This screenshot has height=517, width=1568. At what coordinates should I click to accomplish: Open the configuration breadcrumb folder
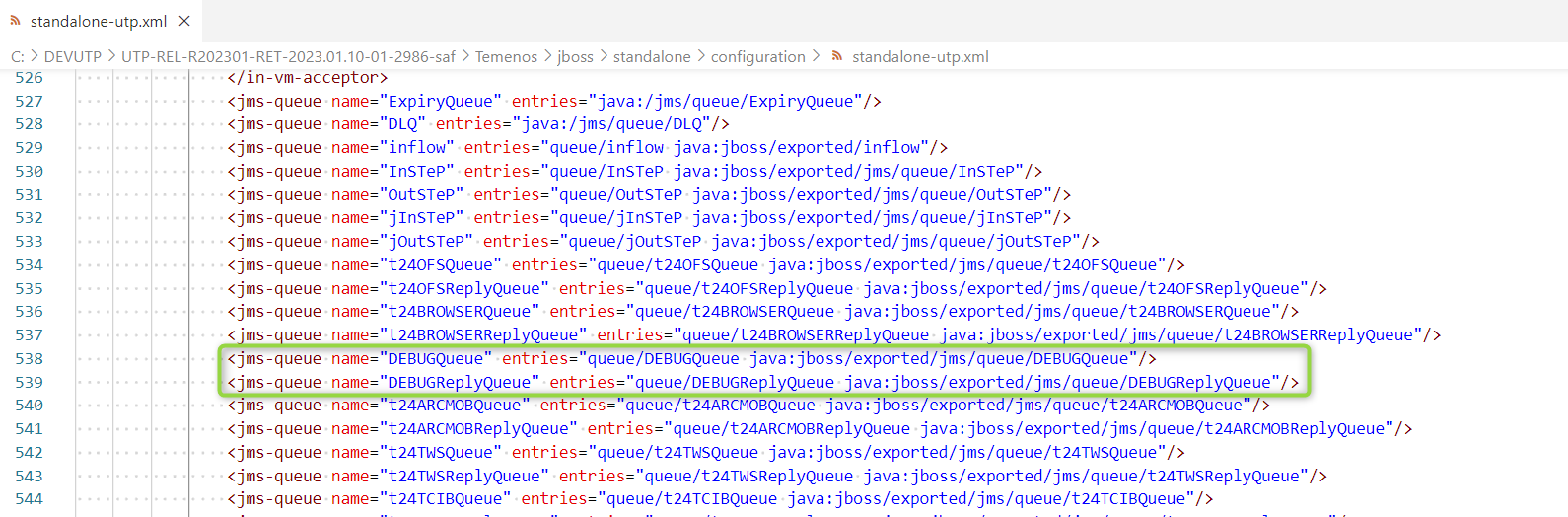coord(757,56)
